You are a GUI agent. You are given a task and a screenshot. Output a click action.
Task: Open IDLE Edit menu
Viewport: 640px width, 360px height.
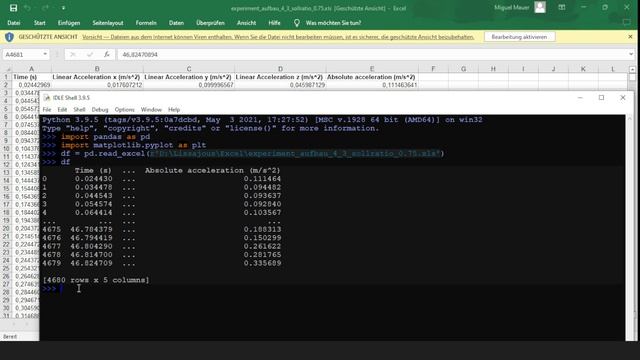pos(62,109)
